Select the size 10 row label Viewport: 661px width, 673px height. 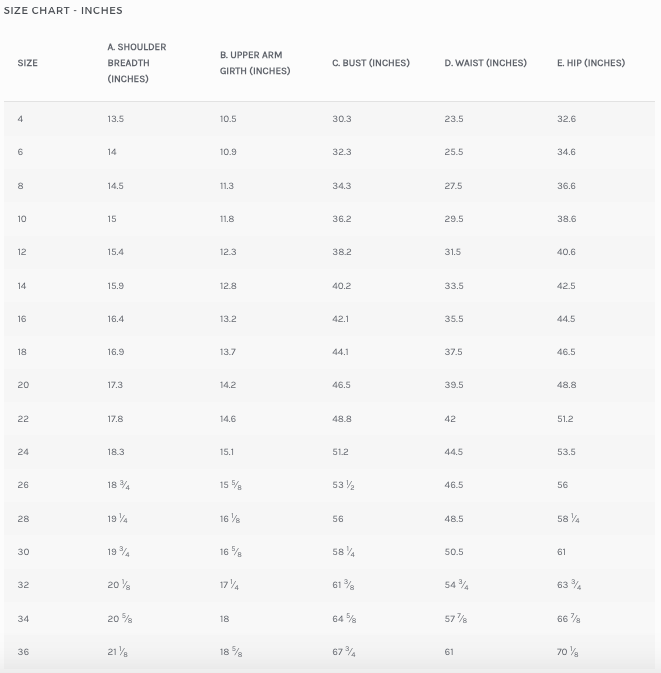click(22, 219)
